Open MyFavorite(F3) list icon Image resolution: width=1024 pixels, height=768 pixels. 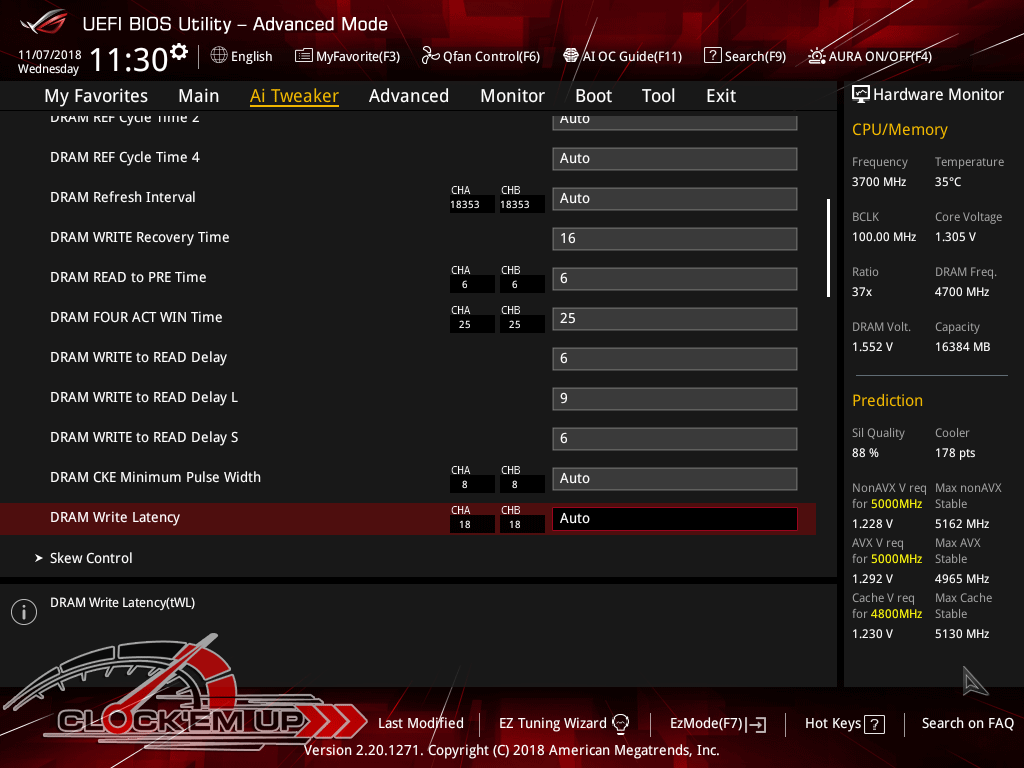tap(304, 56)
